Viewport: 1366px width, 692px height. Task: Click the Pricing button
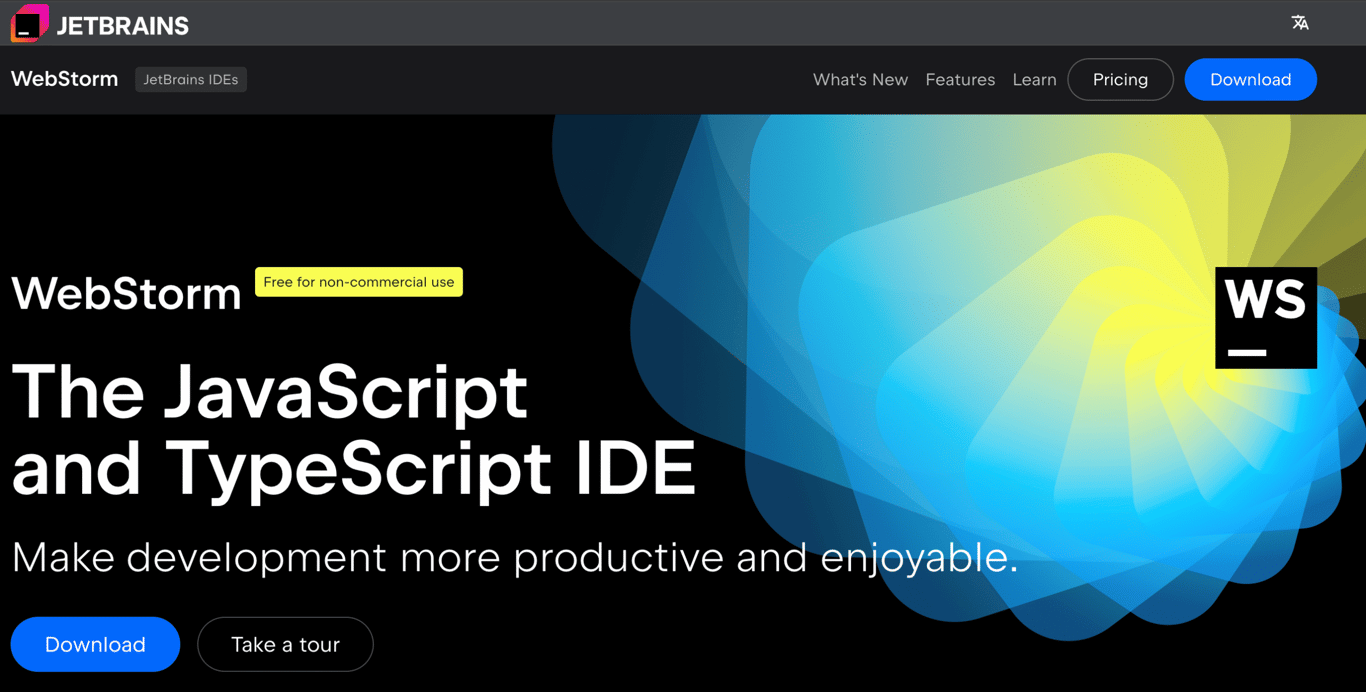pyautogui.click(x=1120, y=79)
